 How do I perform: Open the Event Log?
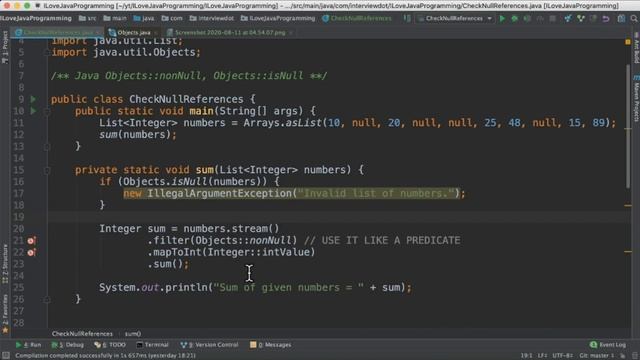[x=608, y=345]
